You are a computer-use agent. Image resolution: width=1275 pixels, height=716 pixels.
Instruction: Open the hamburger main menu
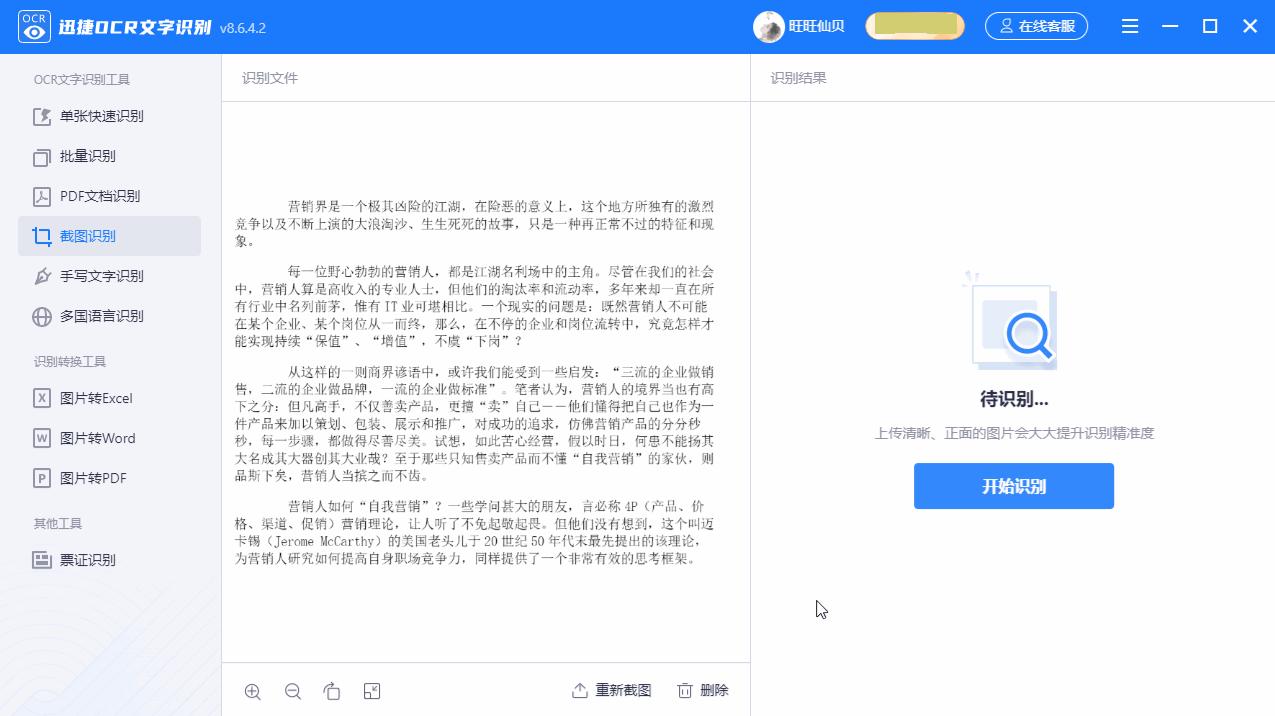(1129, 26)
